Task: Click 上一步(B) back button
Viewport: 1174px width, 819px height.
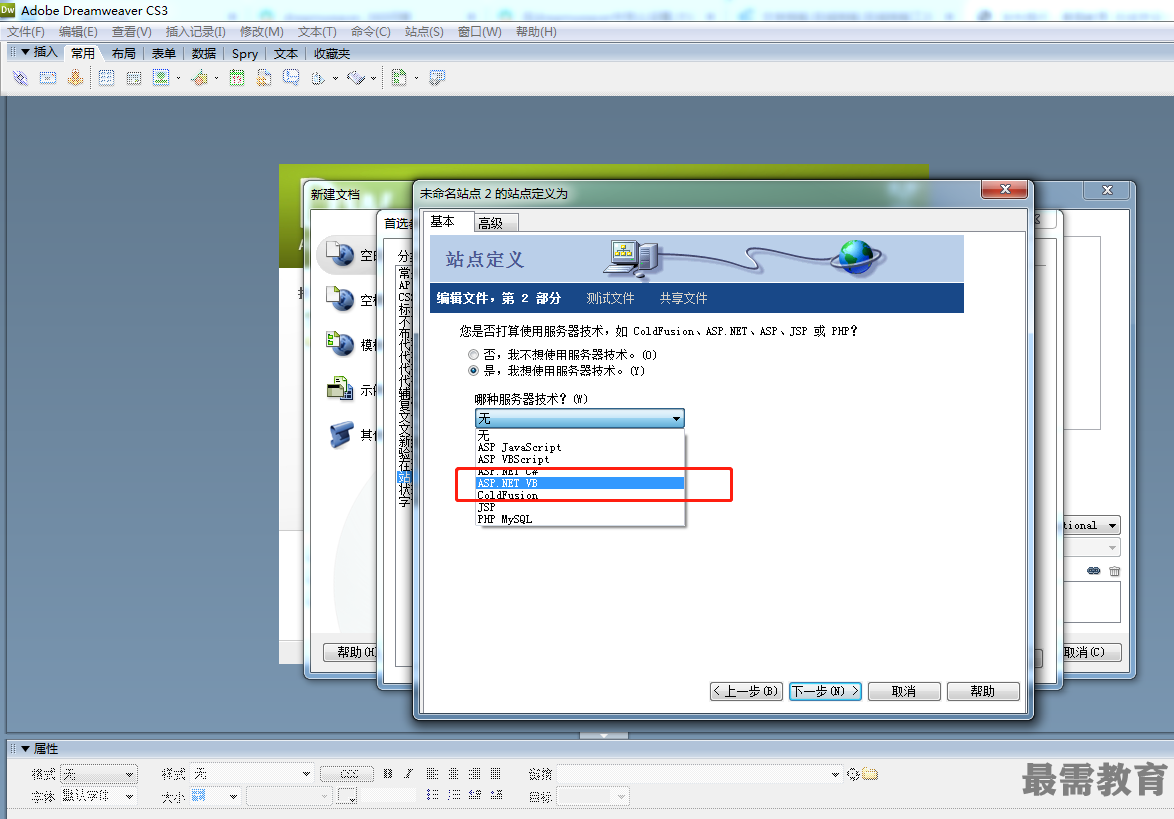Action: [x=746, y=691]
